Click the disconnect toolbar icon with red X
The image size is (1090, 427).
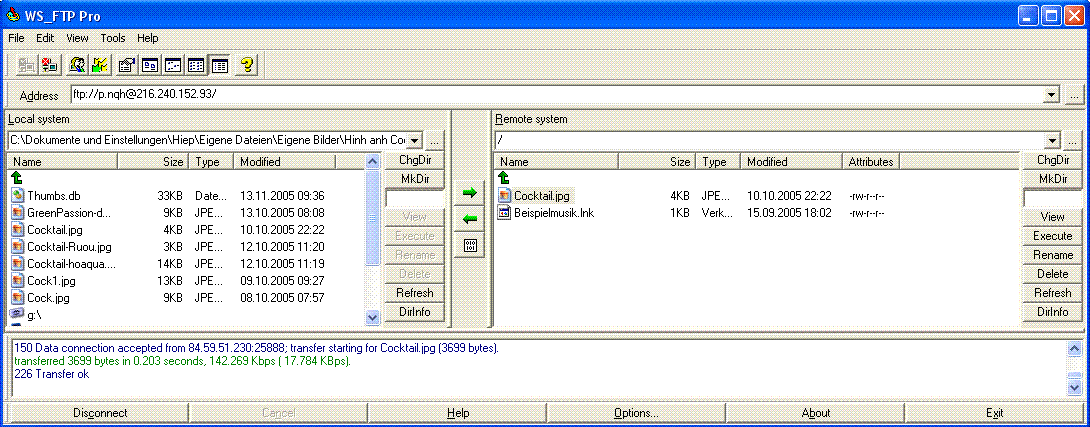coord(49,65)
